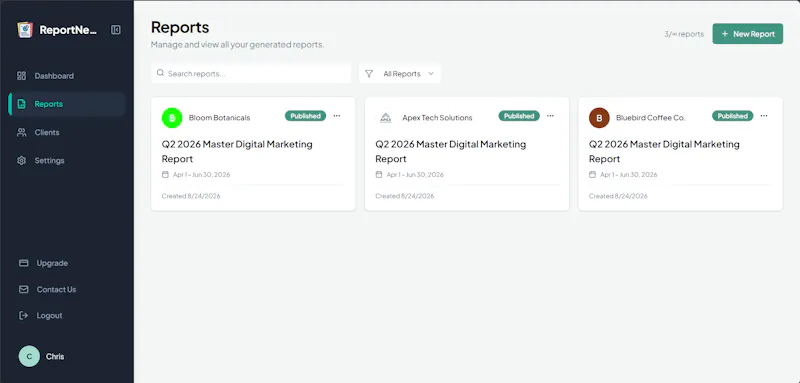Click the Bloom Botanicals client name
800x383 pixels.
coord(219,118)
